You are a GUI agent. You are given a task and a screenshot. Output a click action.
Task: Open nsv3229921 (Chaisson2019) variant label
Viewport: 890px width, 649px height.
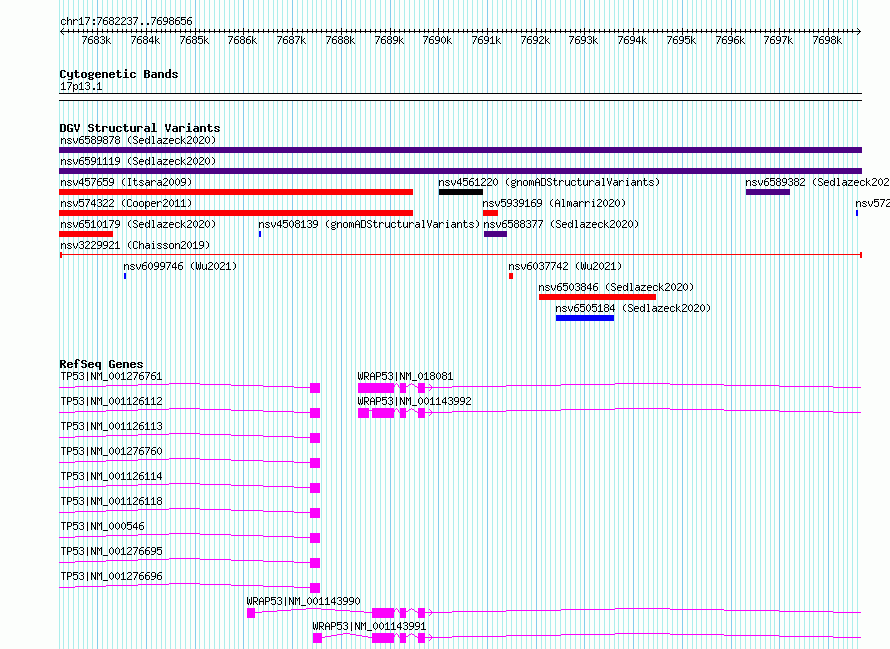tap(135, 245)
